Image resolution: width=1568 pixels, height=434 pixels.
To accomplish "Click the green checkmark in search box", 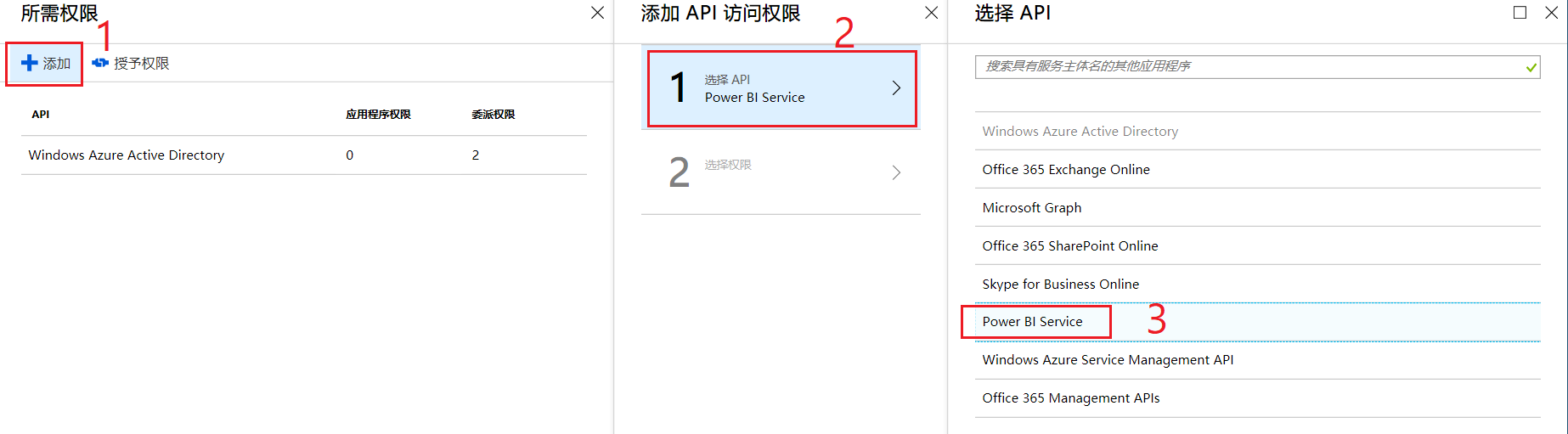I will [1531, 67].
